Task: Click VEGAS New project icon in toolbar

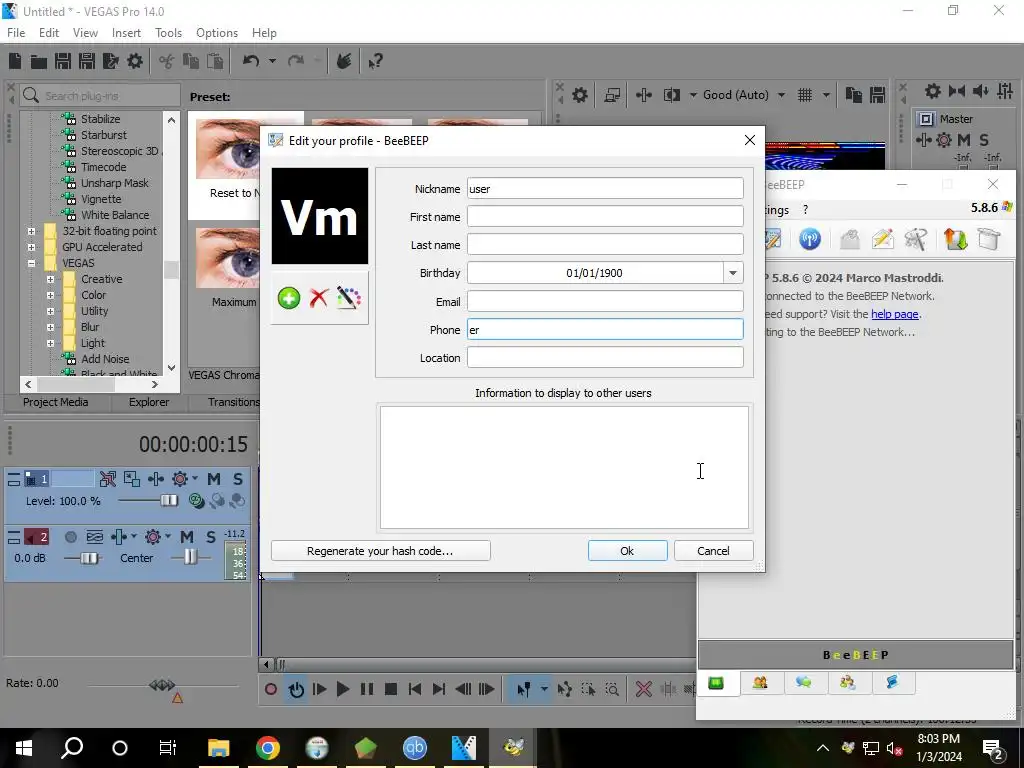Action: coord(15,61)
